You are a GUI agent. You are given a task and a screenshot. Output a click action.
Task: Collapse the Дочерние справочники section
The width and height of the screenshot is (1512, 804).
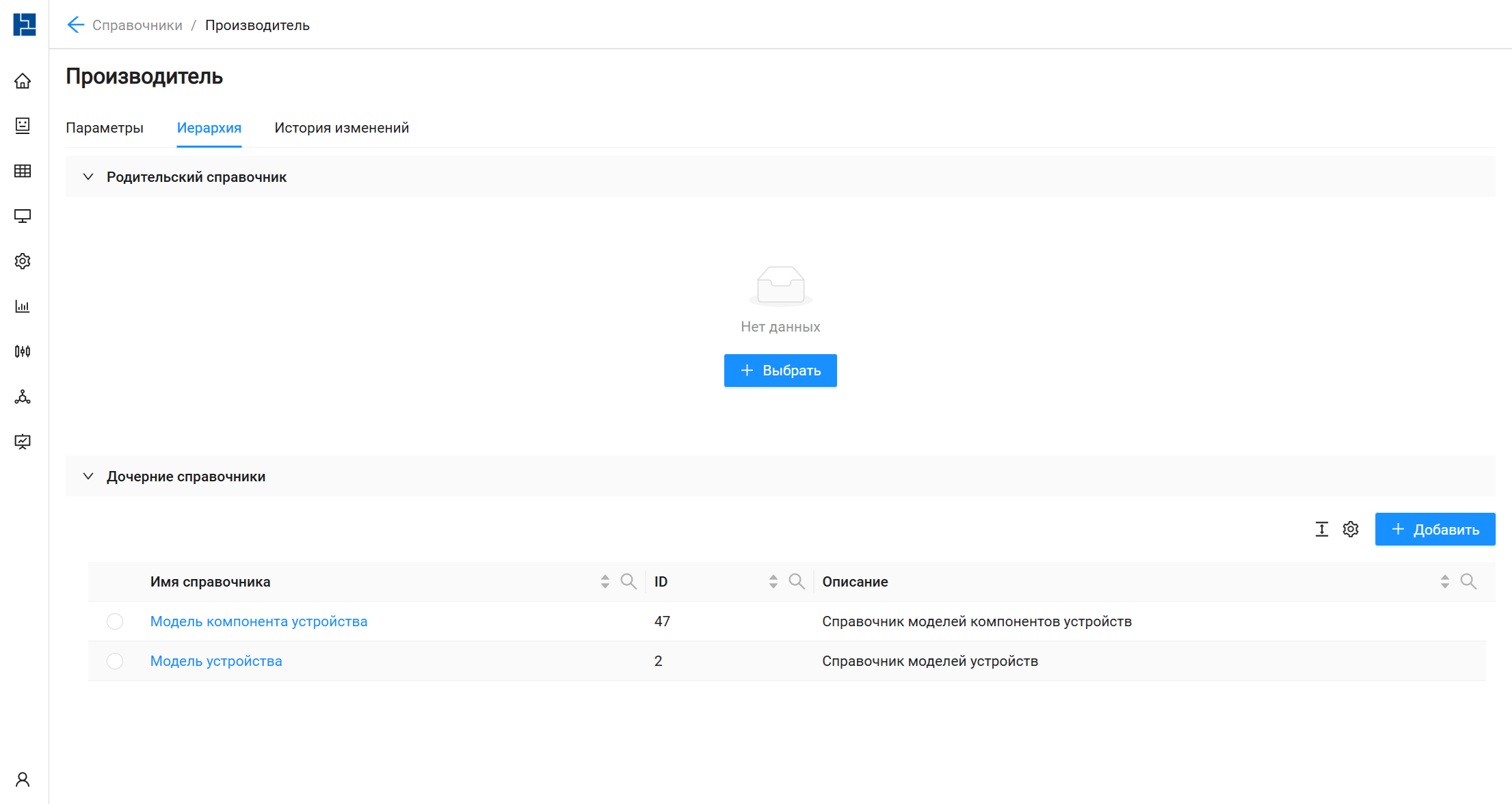coord(88,477)
